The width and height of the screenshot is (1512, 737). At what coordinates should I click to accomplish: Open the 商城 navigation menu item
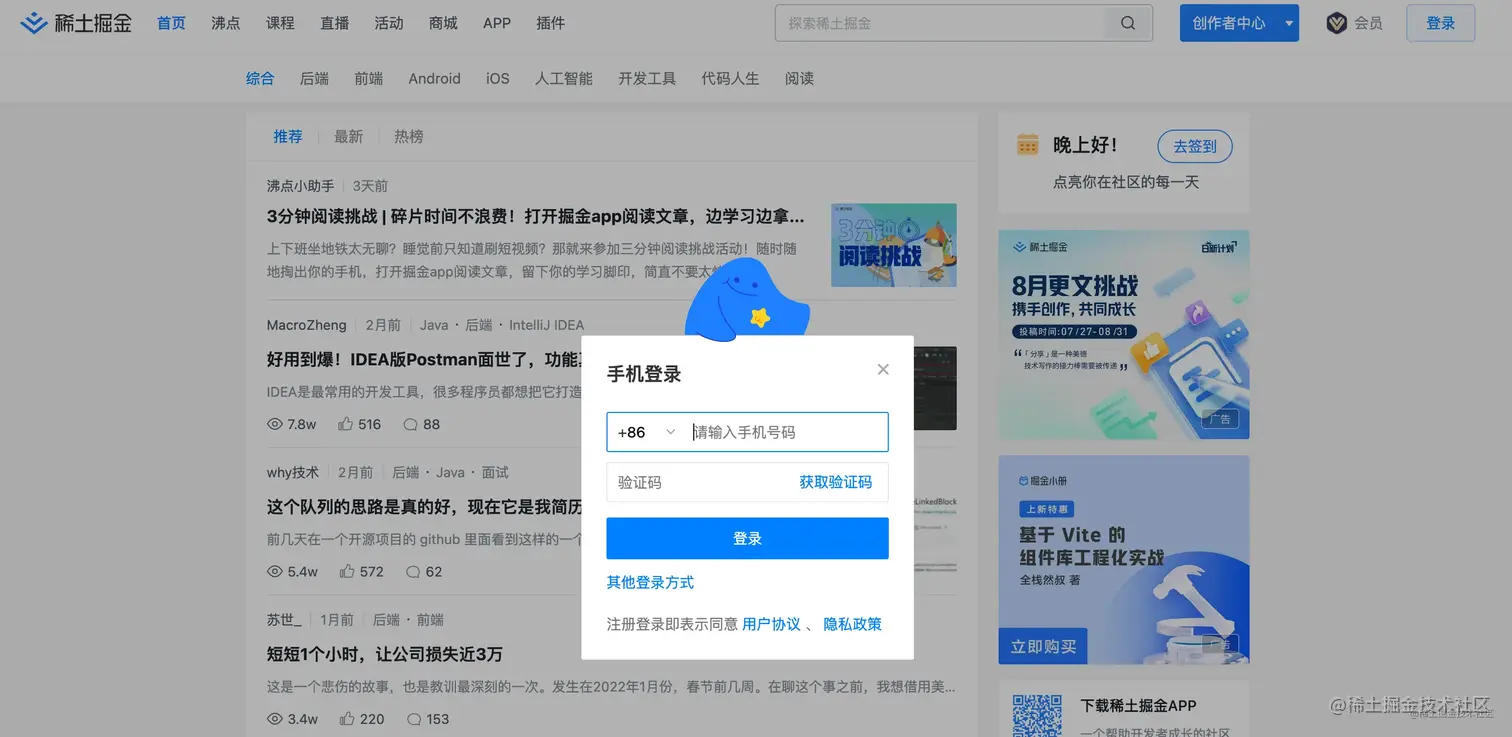pyautogui.click(x=443, y=22)
